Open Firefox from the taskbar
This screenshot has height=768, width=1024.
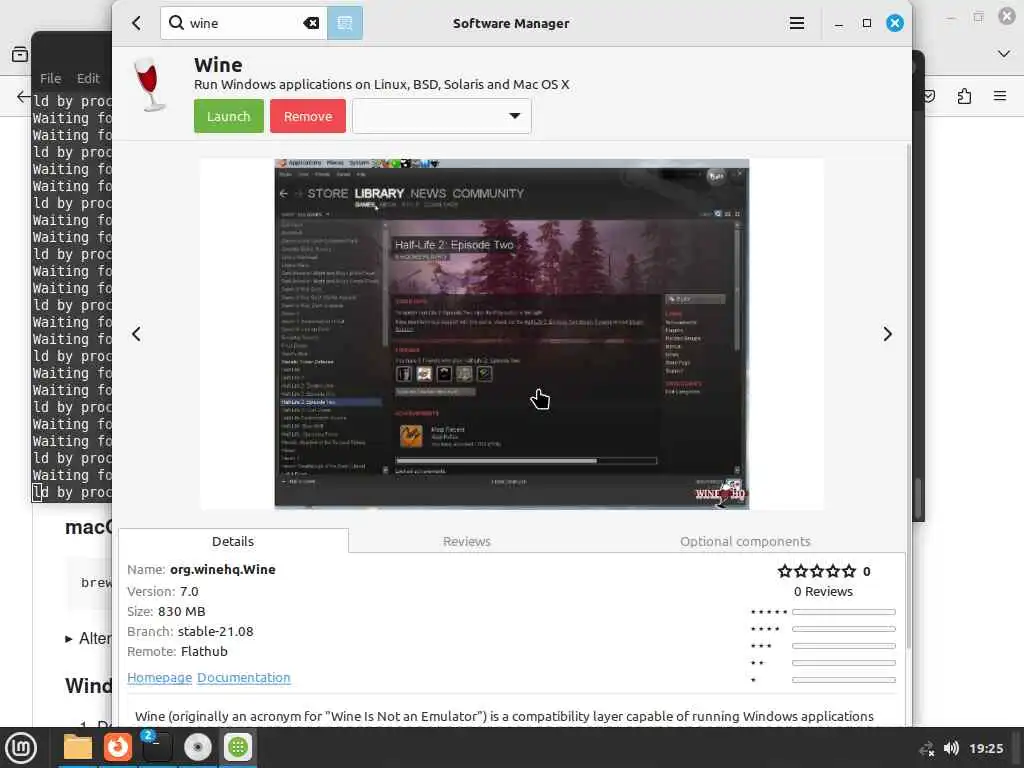point(118,747)
